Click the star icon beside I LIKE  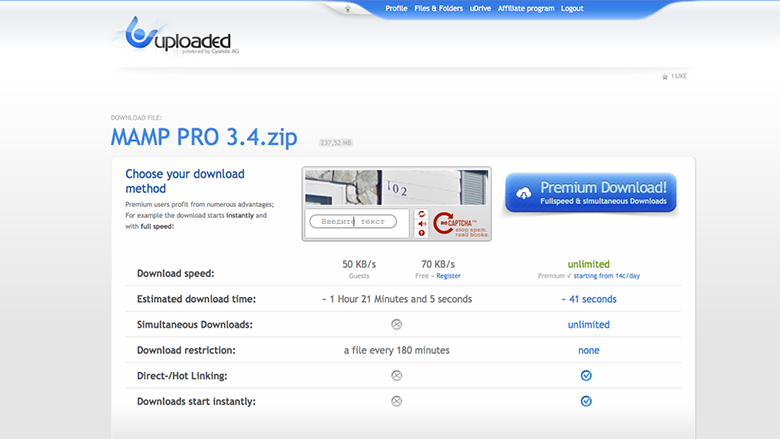click(x=665, y=76)
